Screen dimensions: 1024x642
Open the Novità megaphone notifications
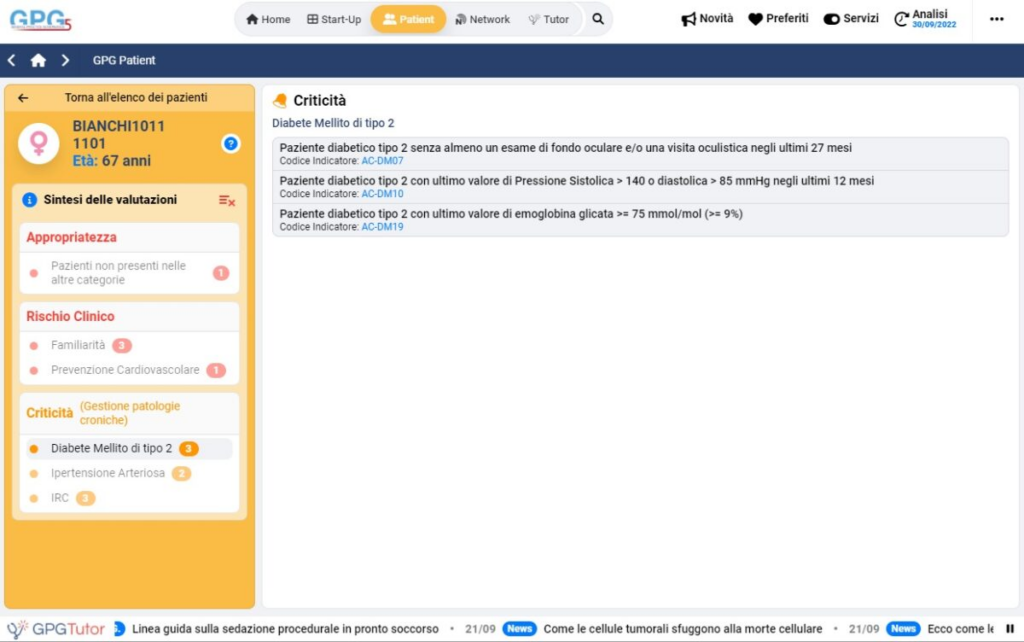coord(707,19)
